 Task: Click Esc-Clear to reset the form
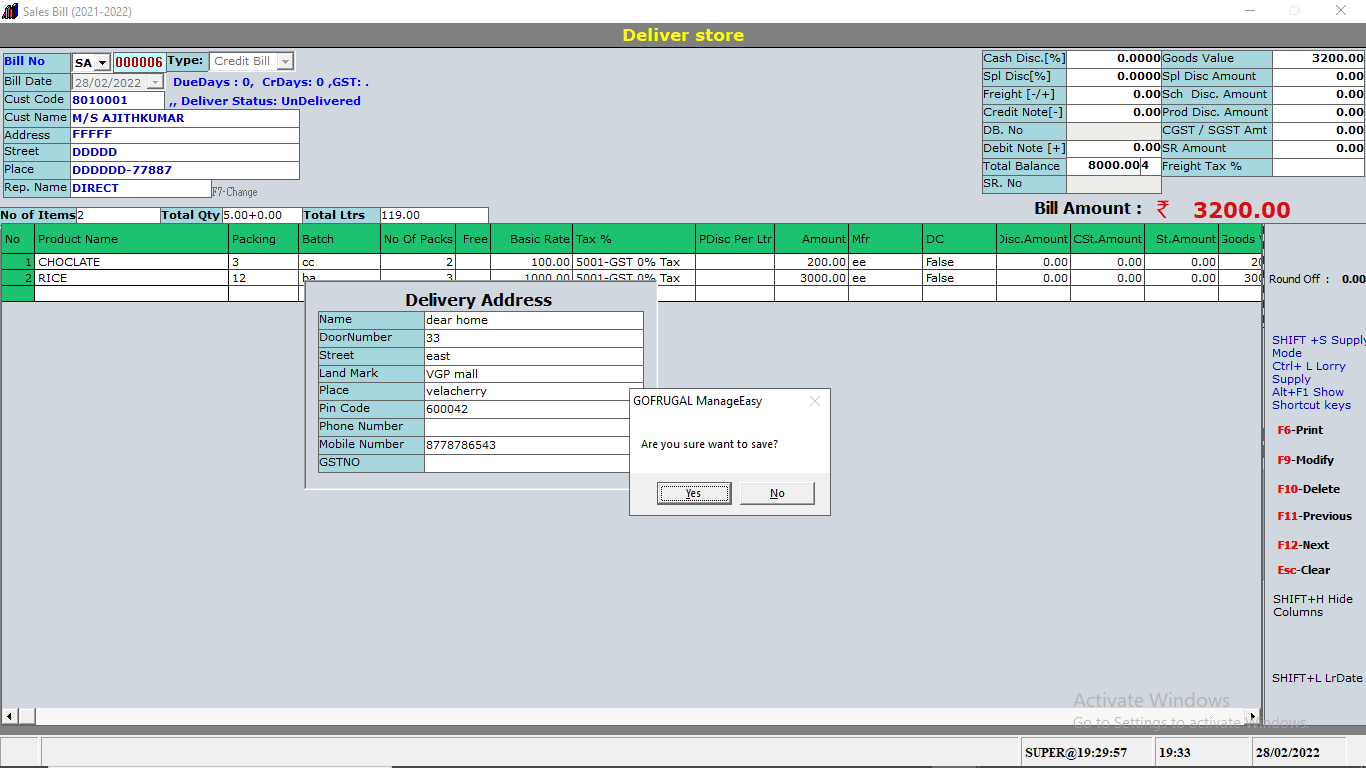(1304, 570)
